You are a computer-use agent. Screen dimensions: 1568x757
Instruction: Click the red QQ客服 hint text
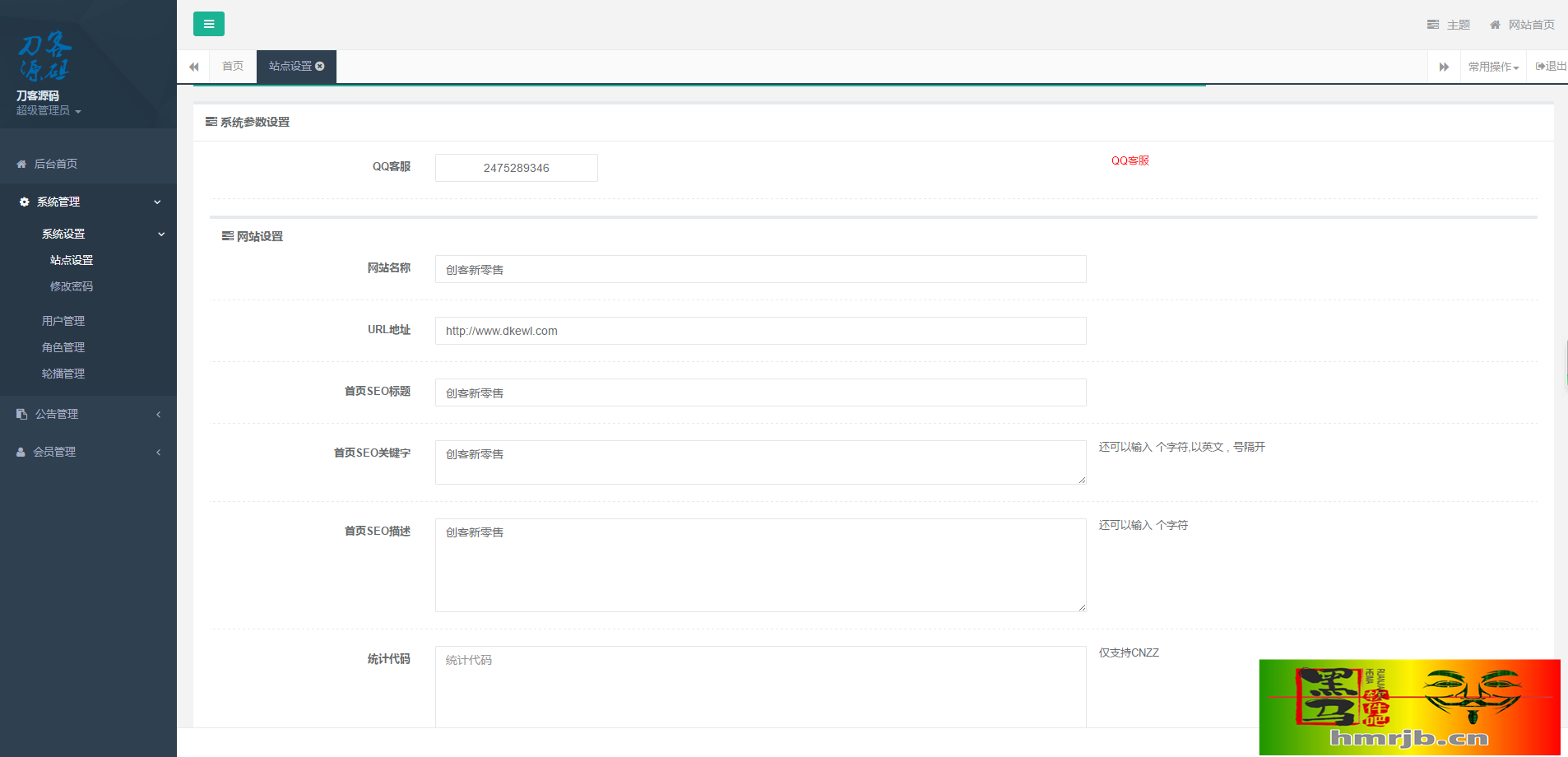1130,160
